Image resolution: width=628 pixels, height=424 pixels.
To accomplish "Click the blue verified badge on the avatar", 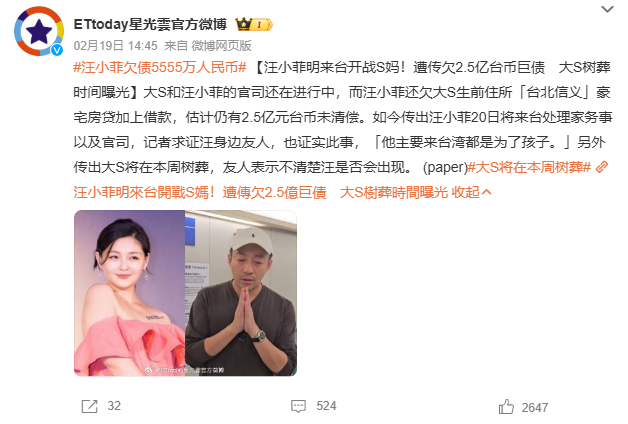I will click(x=57, y=50).
